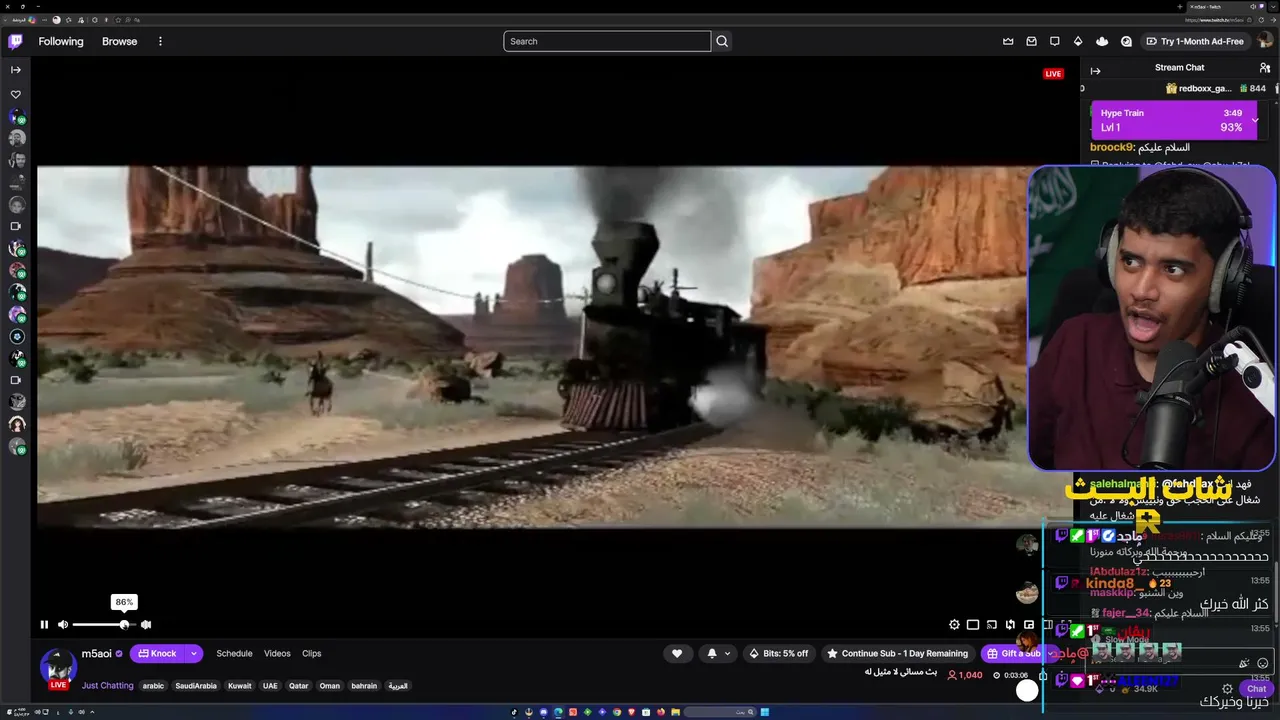
Task: Select the SaudiArabia tag
Action: [196, 686]
